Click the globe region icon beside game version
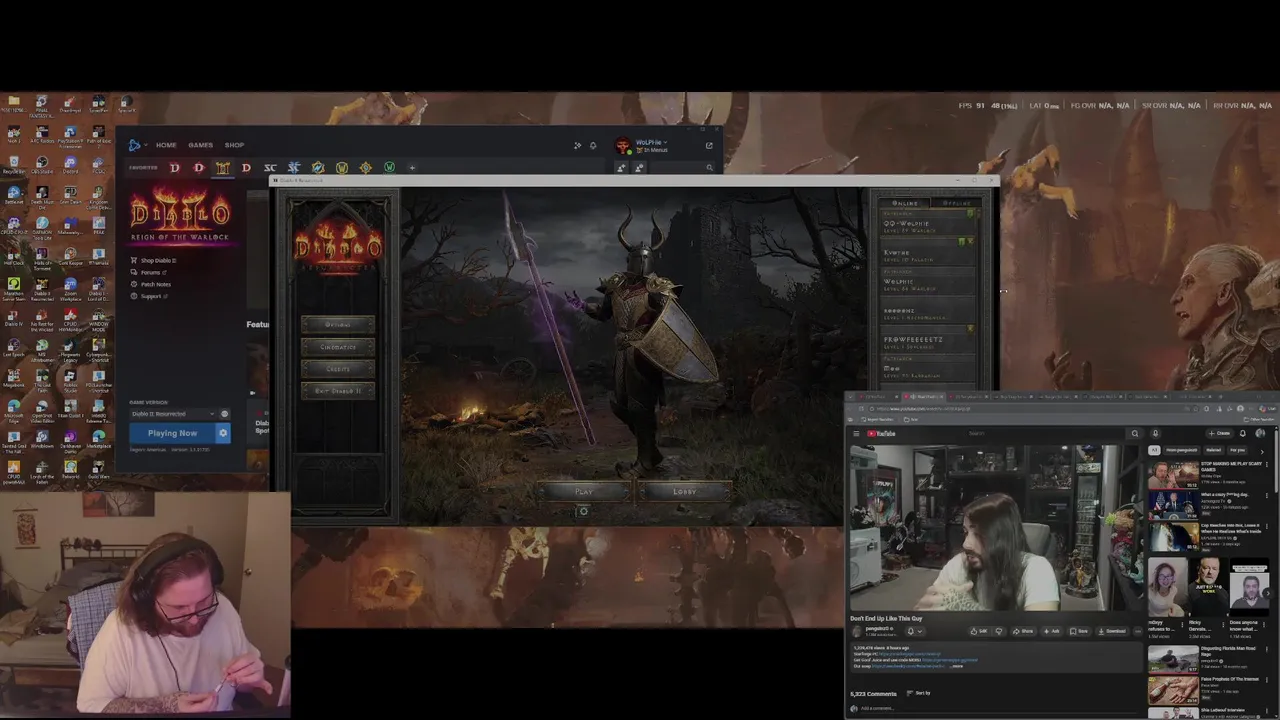1280x720 pixels. 224,413
